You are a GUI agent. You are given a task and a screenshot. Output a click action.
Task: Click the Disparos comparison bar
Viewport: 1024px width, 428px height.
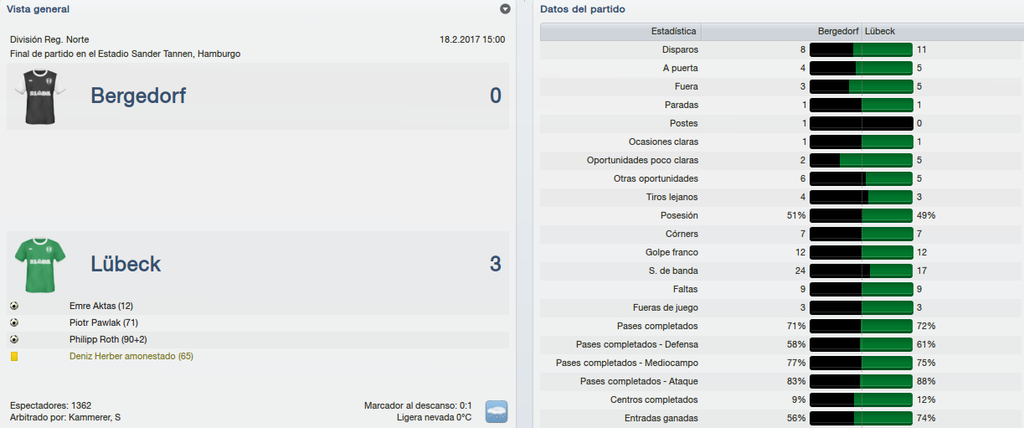[861, 50]
